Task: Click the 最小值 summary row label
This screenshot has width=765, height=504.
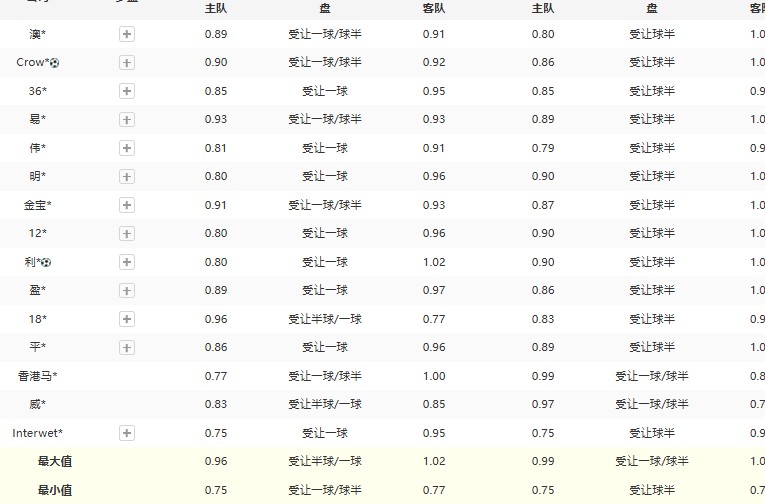Action: tap(55, 490)
